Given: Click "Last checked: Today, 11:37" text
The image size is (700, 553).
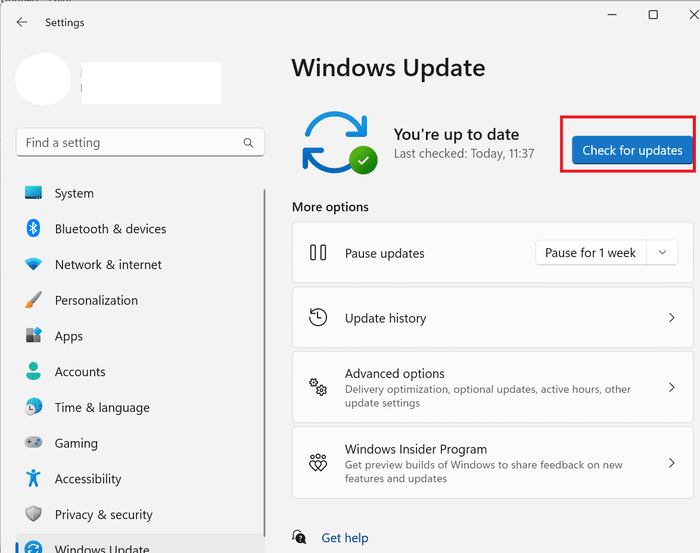Looking at the screenshot, I should click(464, 154).
